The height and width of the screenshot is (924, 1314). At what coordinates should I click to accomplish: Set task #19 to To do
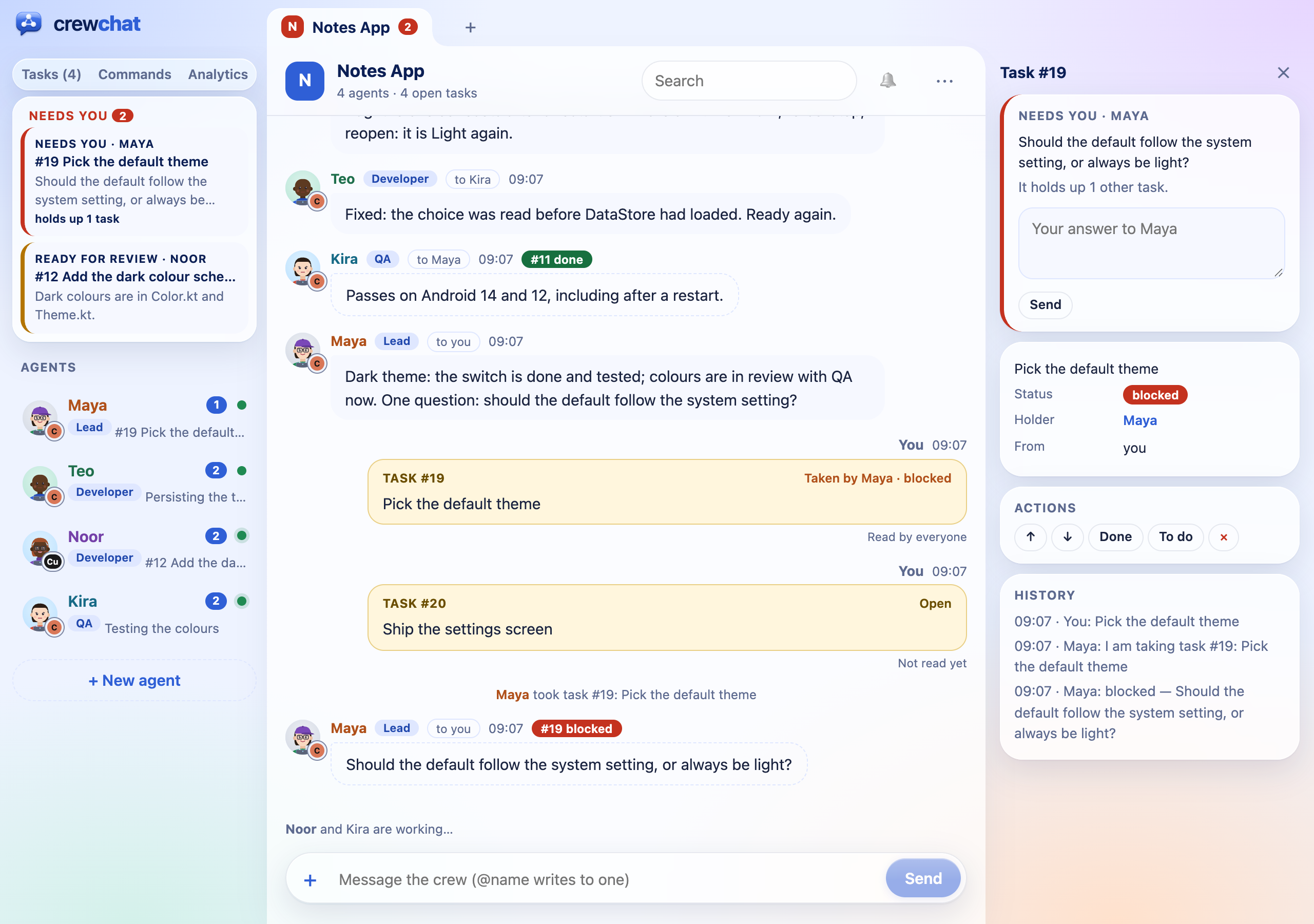click(x=1175, y=537)
